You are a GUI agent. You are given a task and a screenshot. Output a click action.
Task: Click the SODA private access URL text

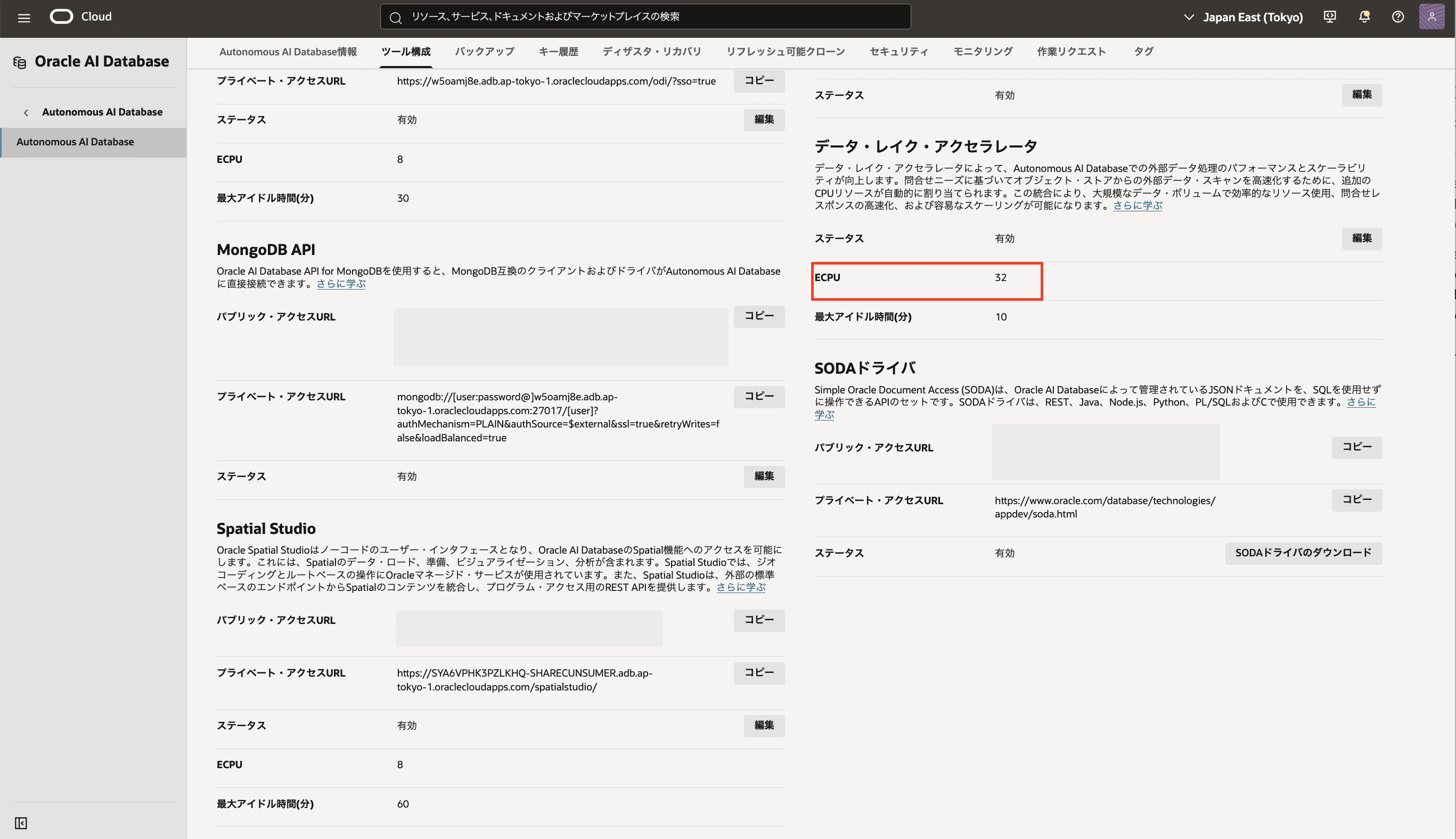[x=1105, y=507]
